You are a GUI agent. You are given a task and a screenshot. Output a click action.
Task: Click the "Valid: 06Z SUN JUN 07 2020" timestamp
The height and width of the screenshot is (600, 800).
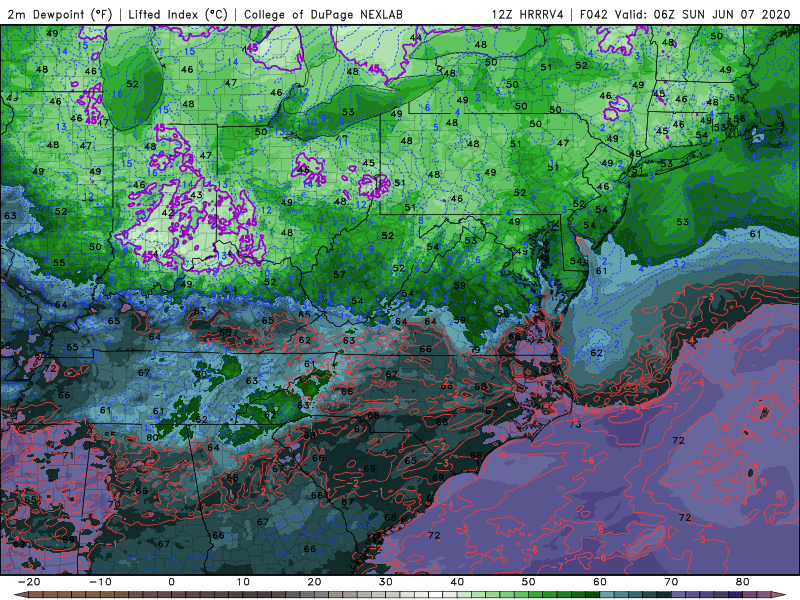(702, 14)
